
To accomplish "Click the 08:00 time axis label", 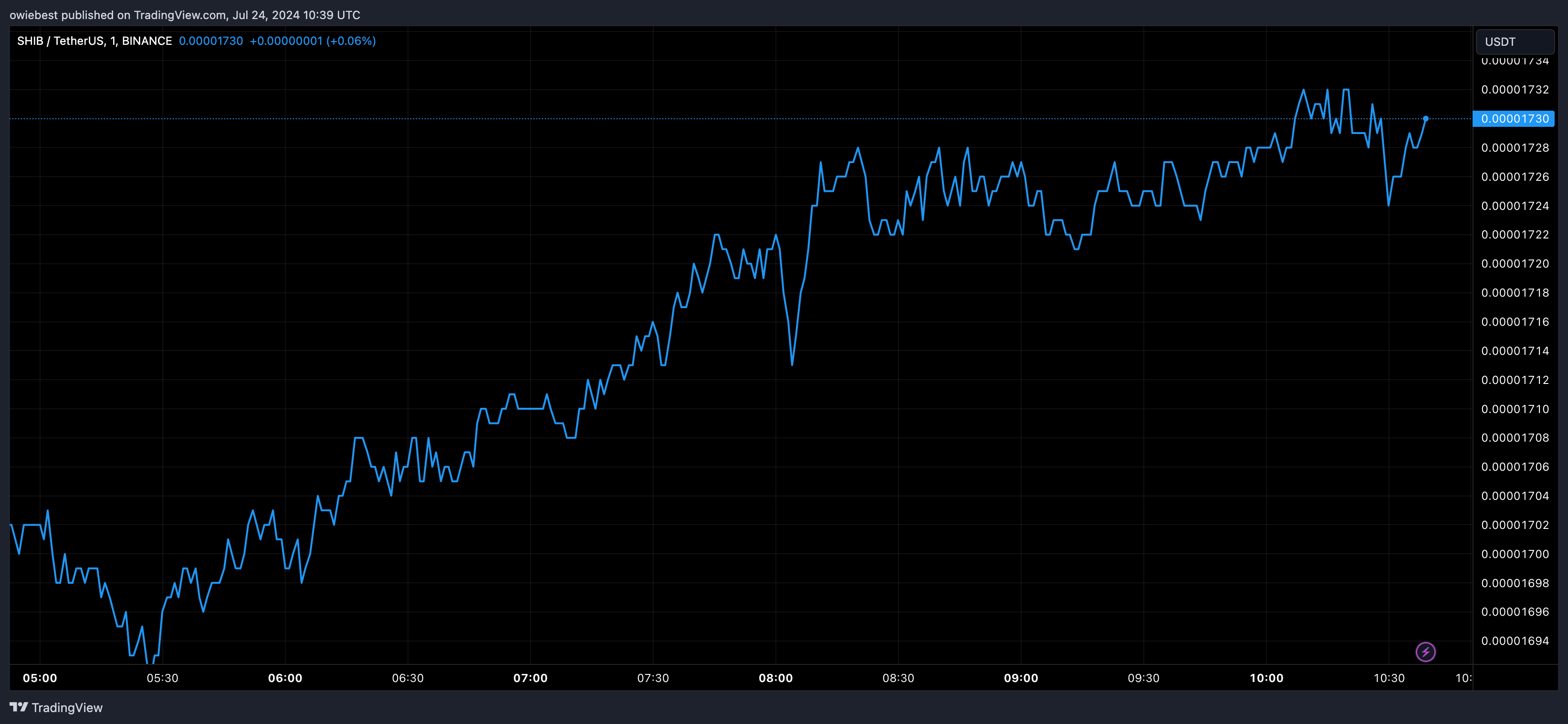I will click(775, 678).
